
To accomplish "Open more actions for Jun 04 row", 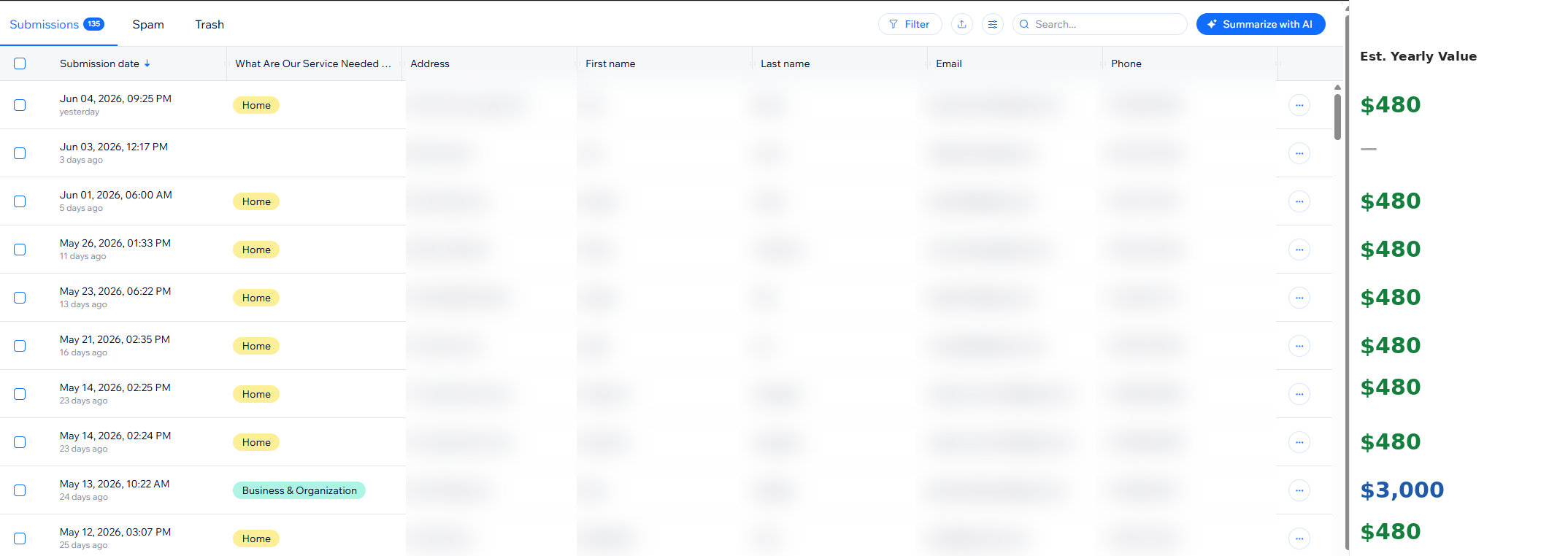I will 1299,105.
